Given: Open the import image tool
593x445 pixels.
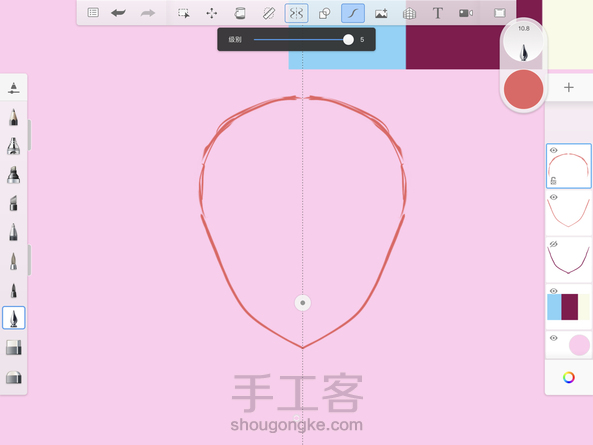Looking at the screenshot, I should tap(381, 14).
